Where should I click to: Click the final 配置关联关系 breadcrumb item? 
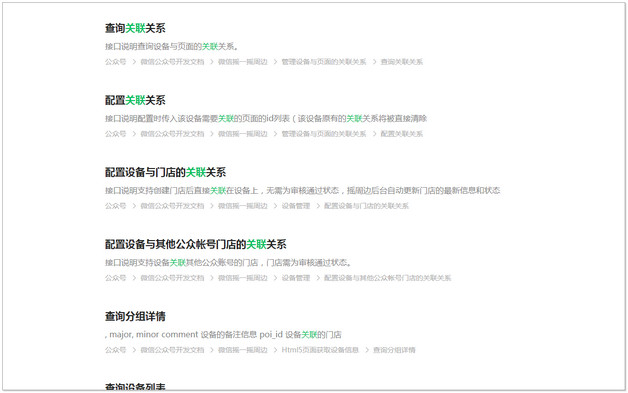(x=401, y=134)
